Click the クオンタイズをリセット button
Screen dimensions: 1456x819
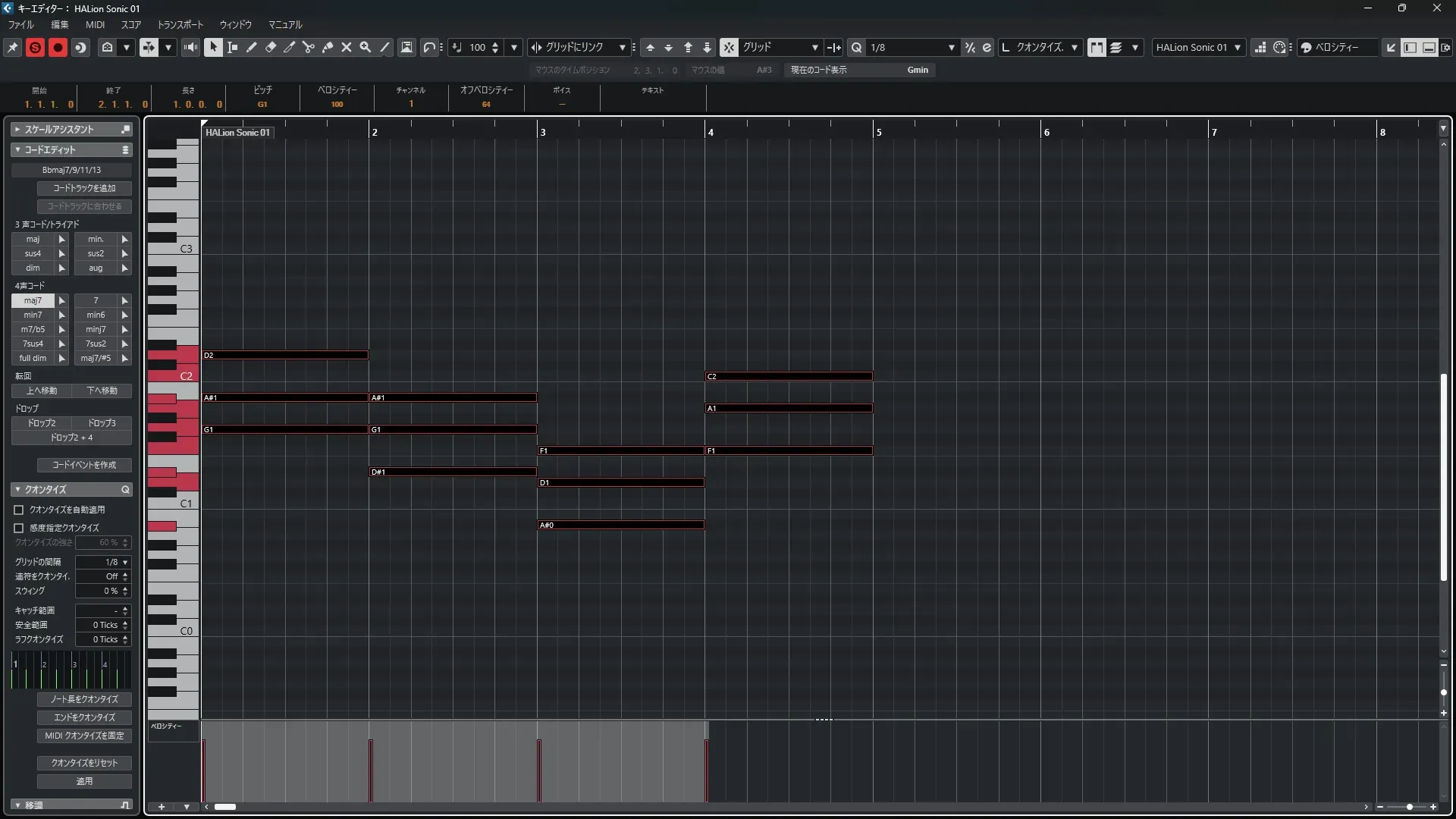[x=84, y=763]
